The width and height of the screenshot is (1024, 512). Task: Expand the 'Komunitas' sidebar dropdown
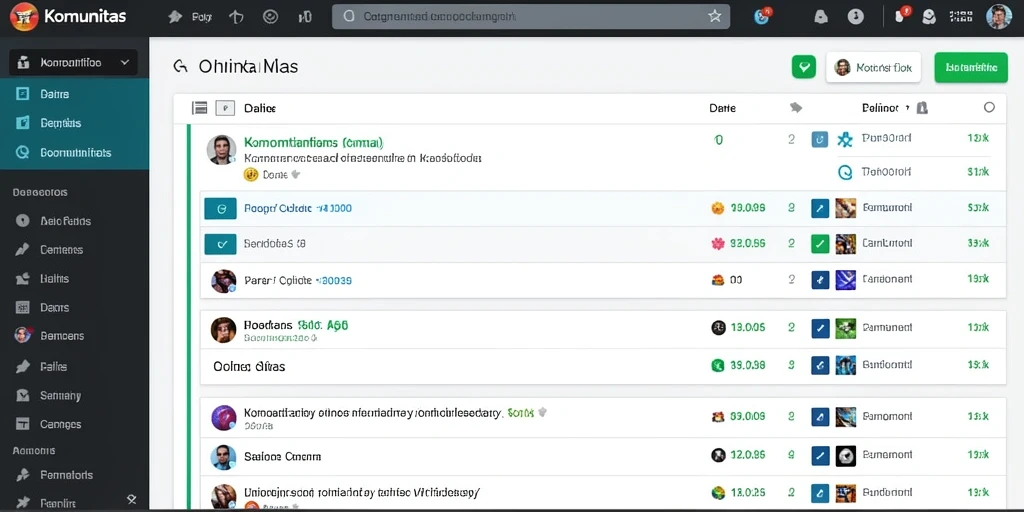(74, 63)
